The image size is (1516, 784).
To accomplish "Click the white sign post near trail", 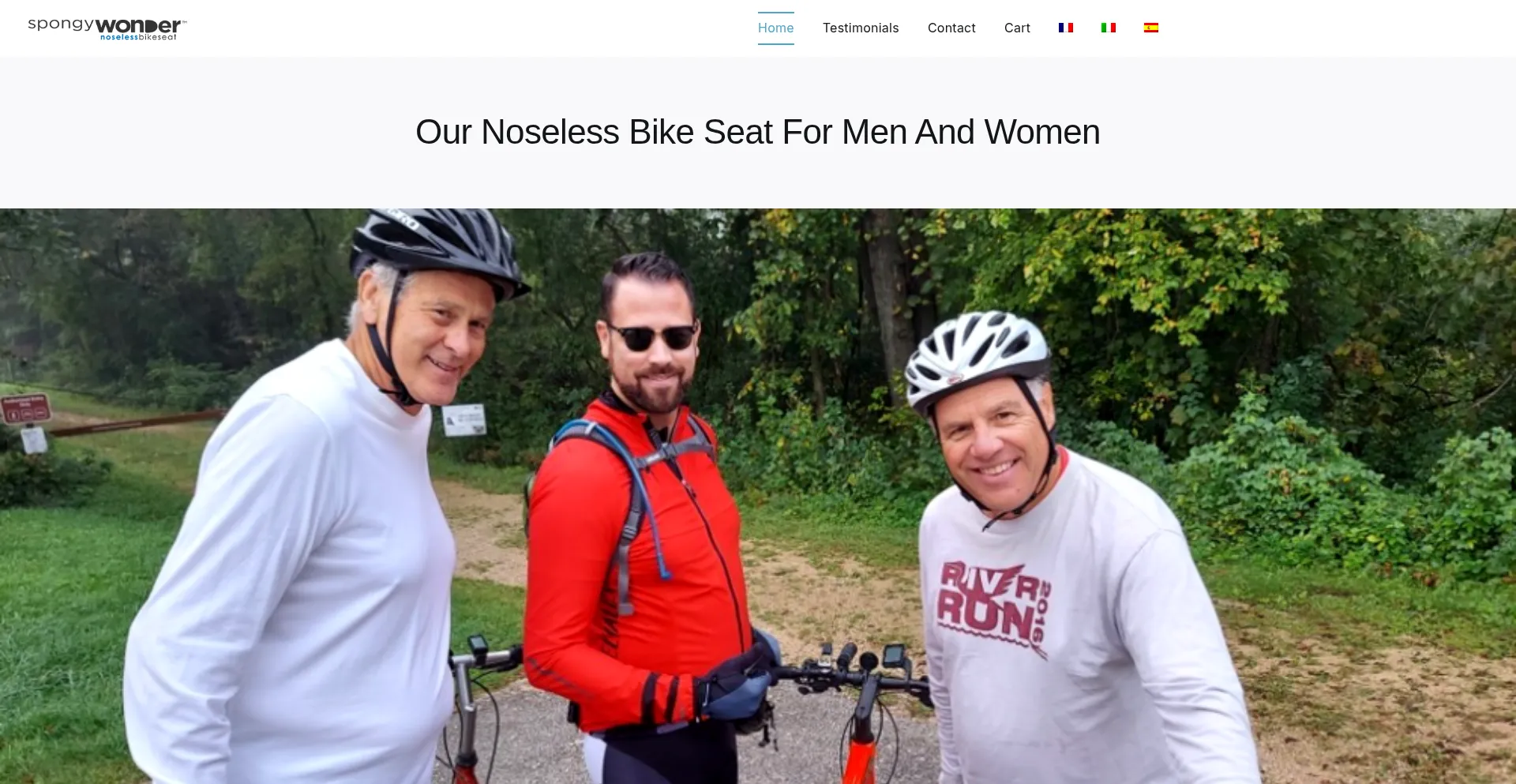I will tap(464, 420).
